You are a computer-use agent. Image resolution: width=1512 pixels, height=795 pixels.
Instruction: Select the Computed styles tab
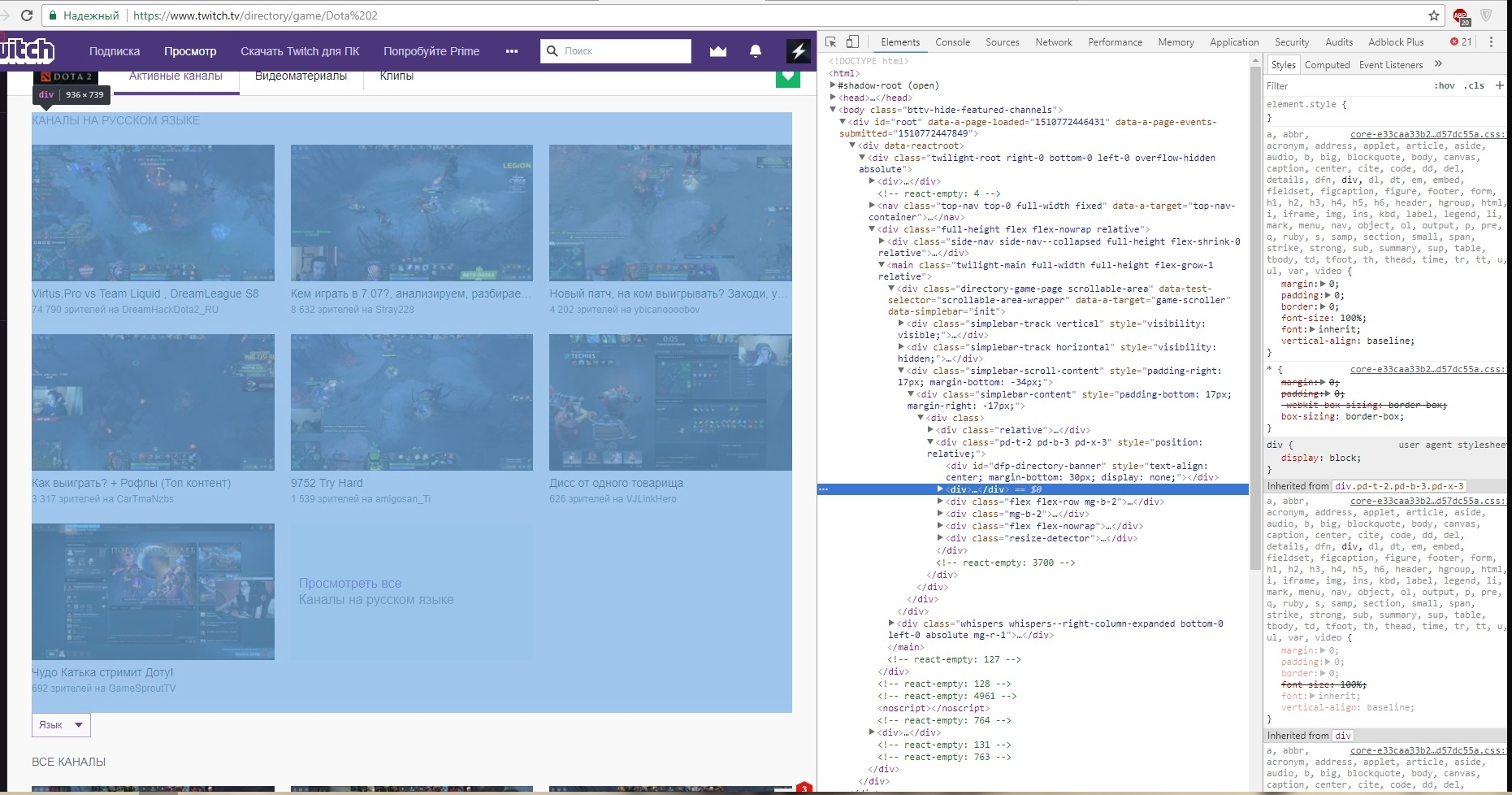[1327, 65]
